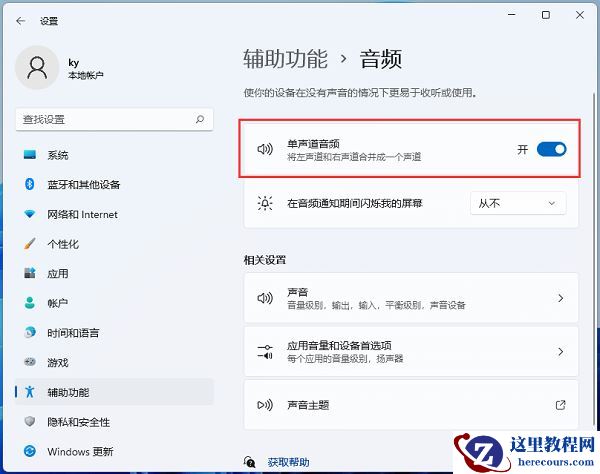This screenshot has height=474, width=600.
Task: Click the paintbrush icon beside 个性化
Action: pyautogui.click(x=30, y=244)
